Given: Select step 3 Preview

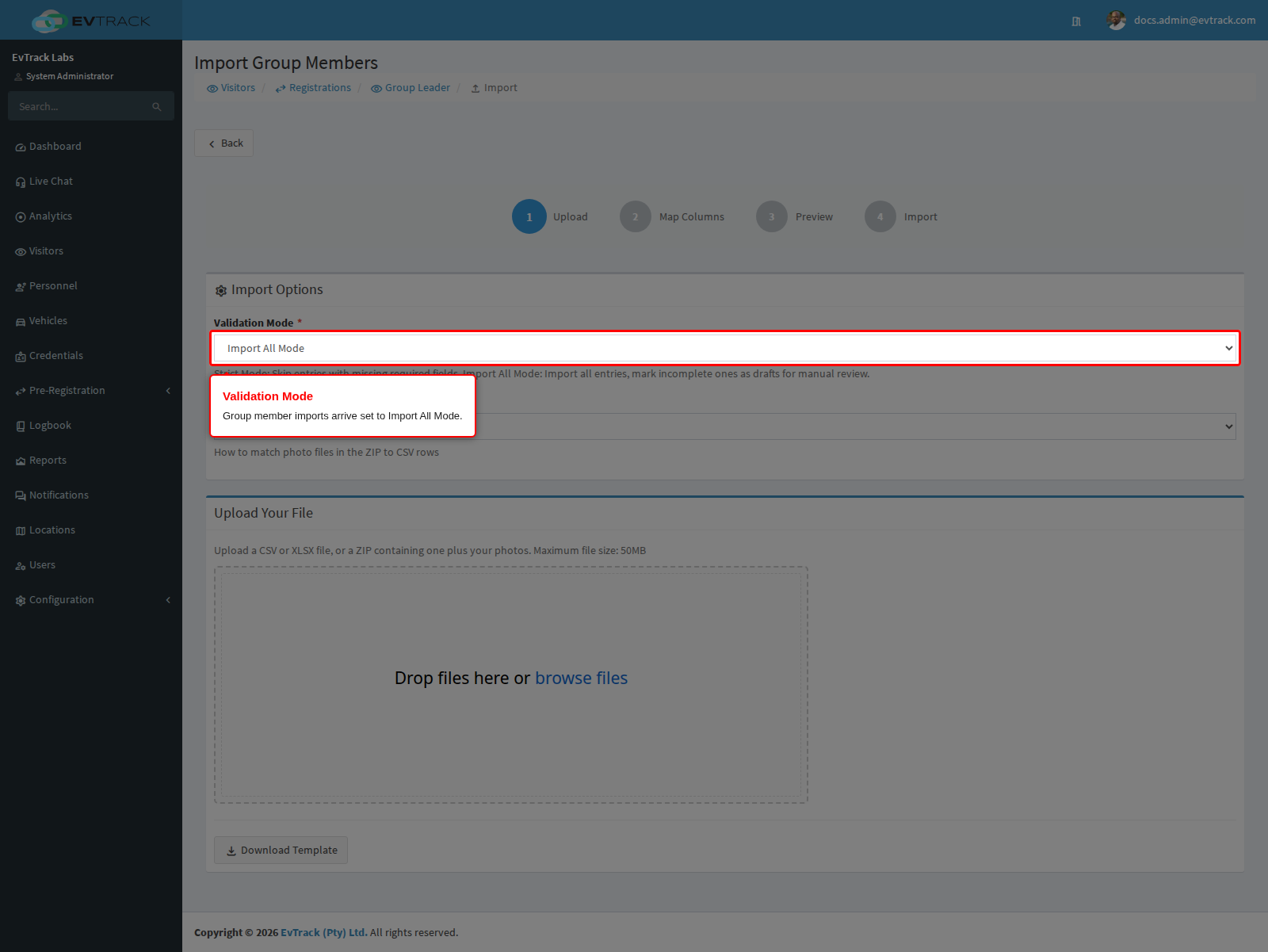Looking at the screenshot, I should (x=794, y=216).
